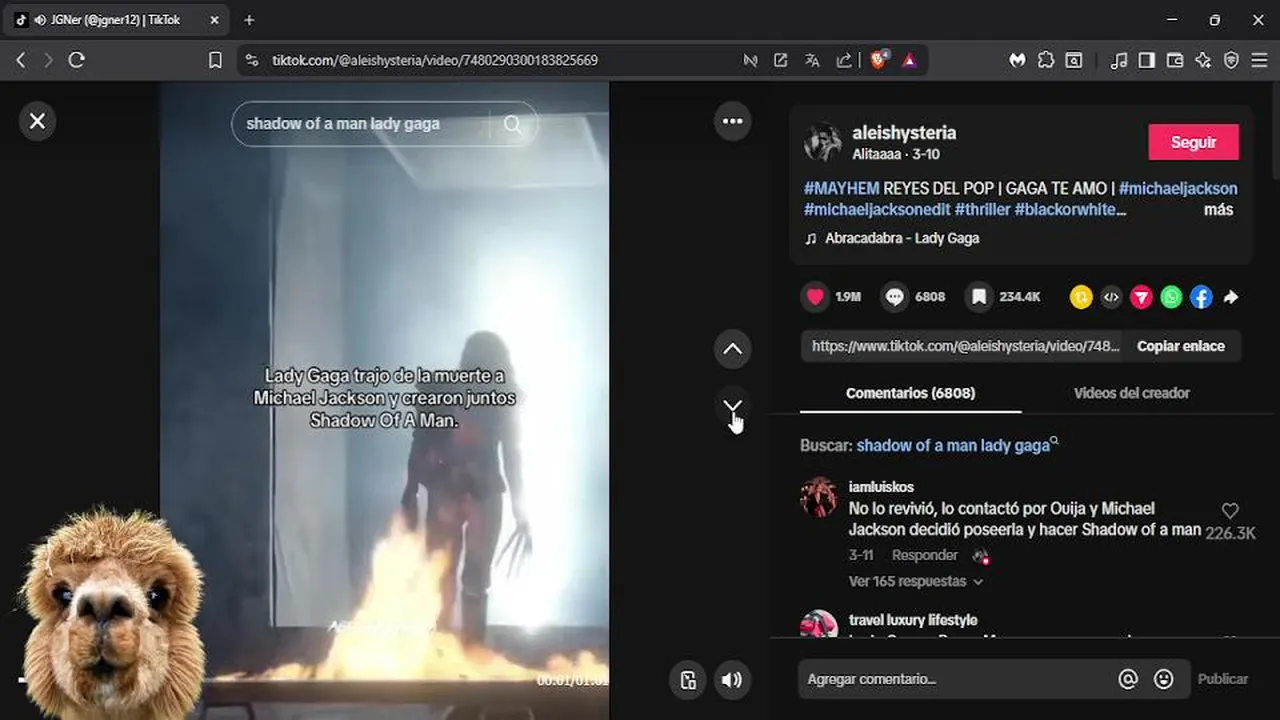The image size is (1280, 720).
Task: Go to next video with down chevron
Action: click(733, 406)
